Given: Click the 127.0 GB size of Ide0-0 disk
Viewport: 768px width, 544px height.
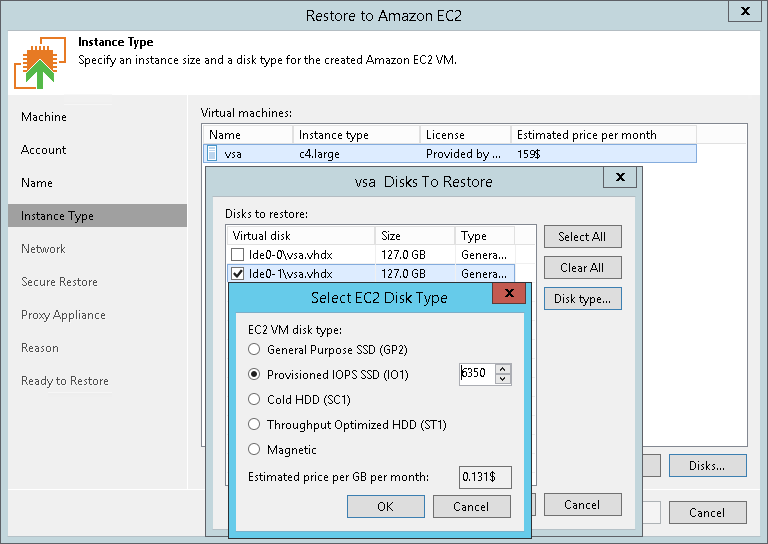Looking at the screenshot, I should 403,255.
